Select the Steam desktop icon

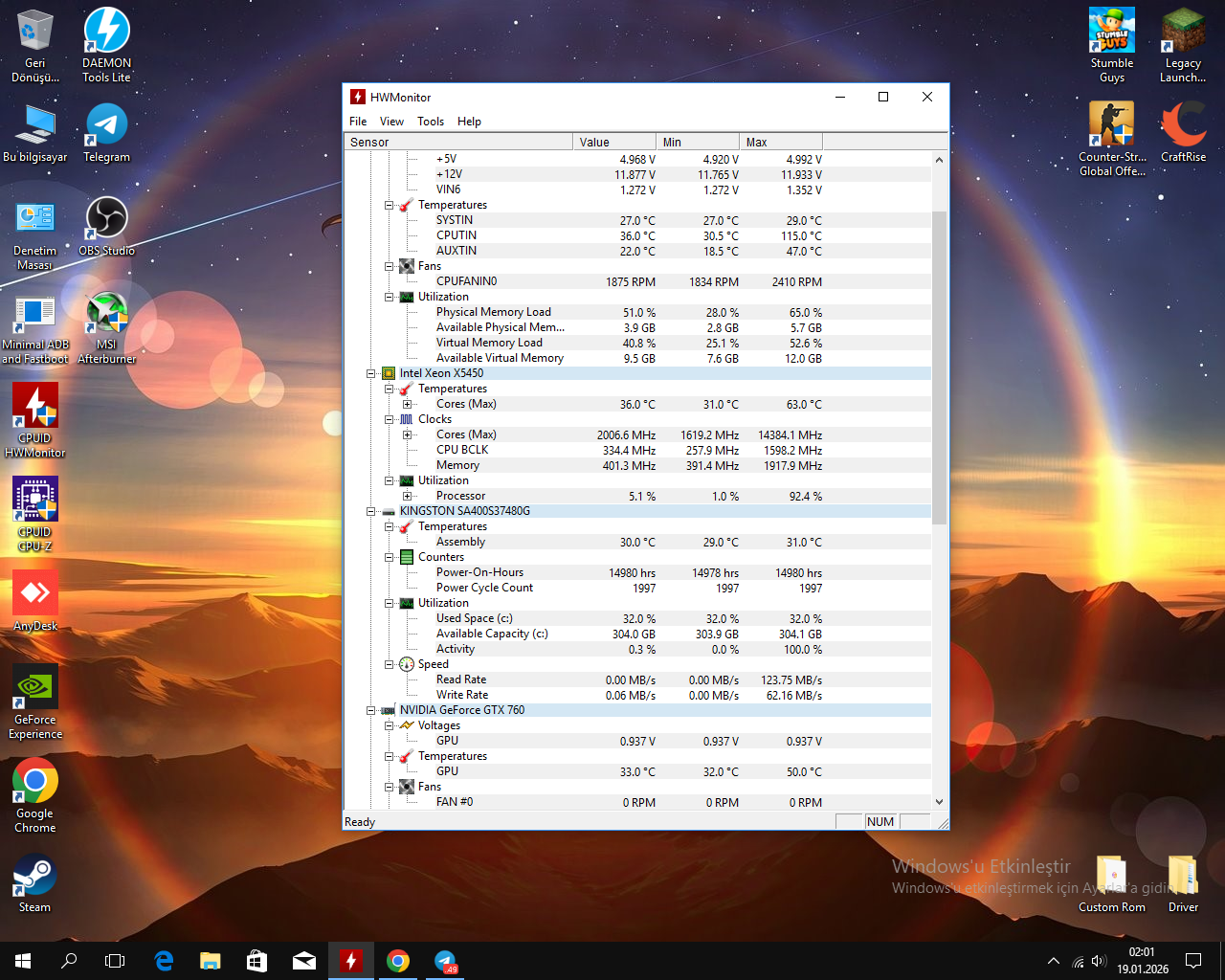(x=34, y=882)
